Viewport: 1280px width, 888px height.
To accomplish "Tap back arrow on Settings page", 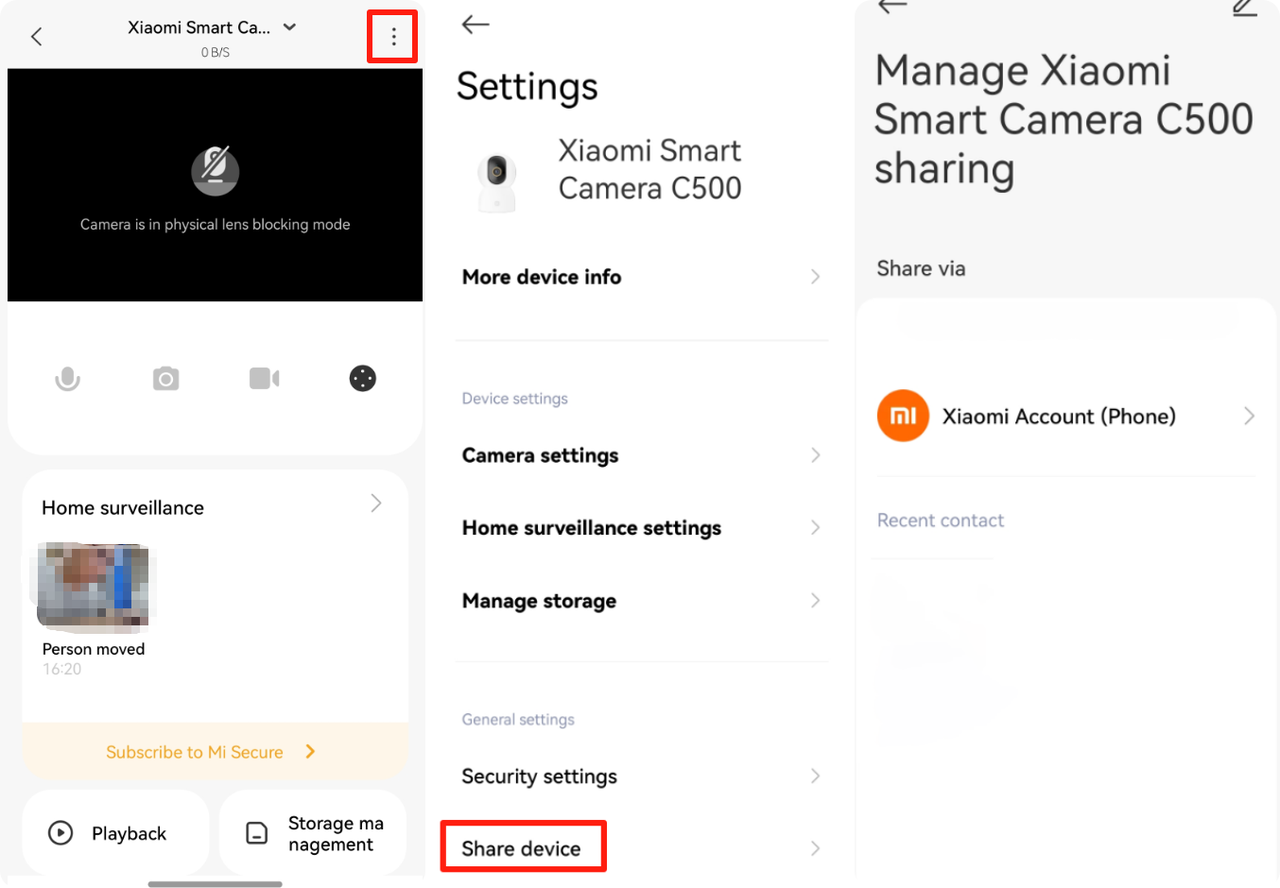I will click(x=476, y=25).
